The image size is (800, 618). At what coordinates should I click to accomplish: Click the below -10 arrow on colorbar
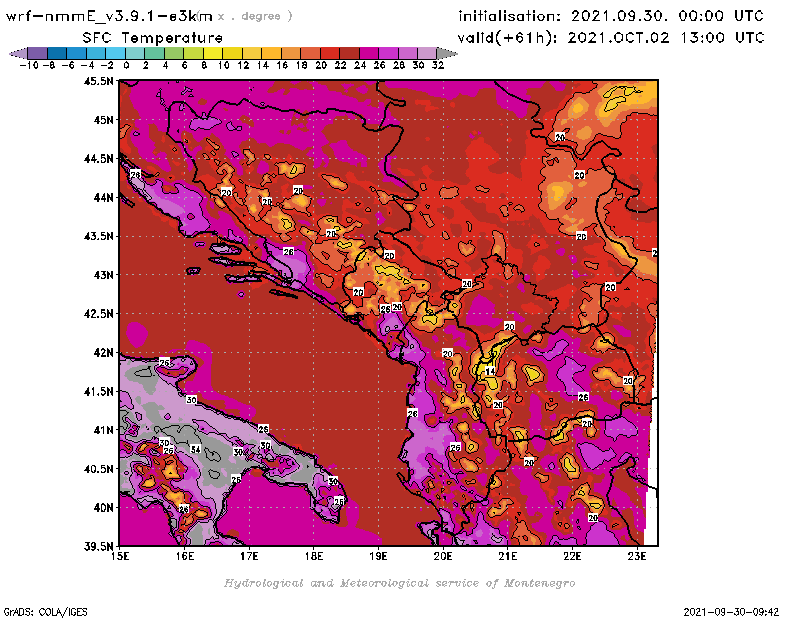tap(18, 53)
